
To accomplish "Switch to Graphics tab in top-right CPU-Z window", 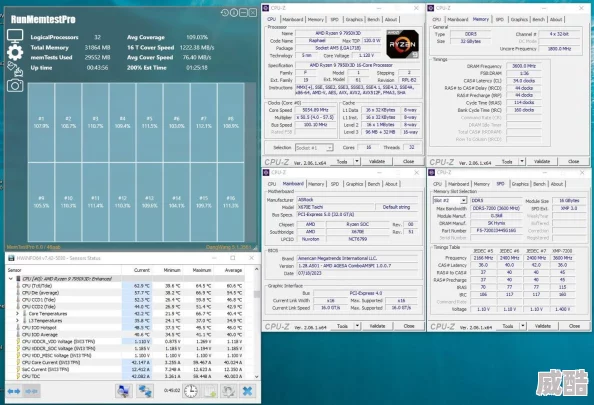I will (519, 19).
